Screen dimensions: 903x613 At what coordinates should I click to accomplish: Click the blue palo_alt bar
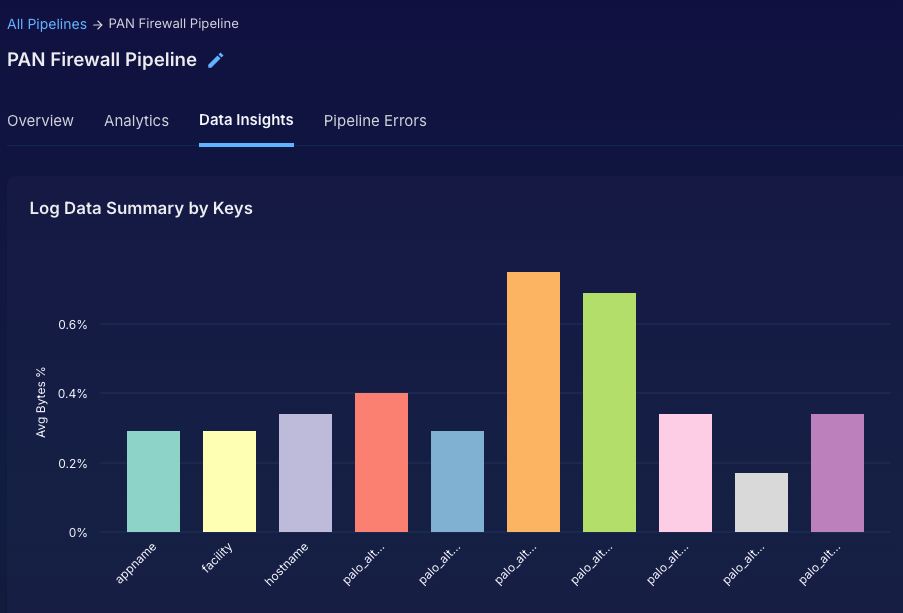tap(457, 481)
